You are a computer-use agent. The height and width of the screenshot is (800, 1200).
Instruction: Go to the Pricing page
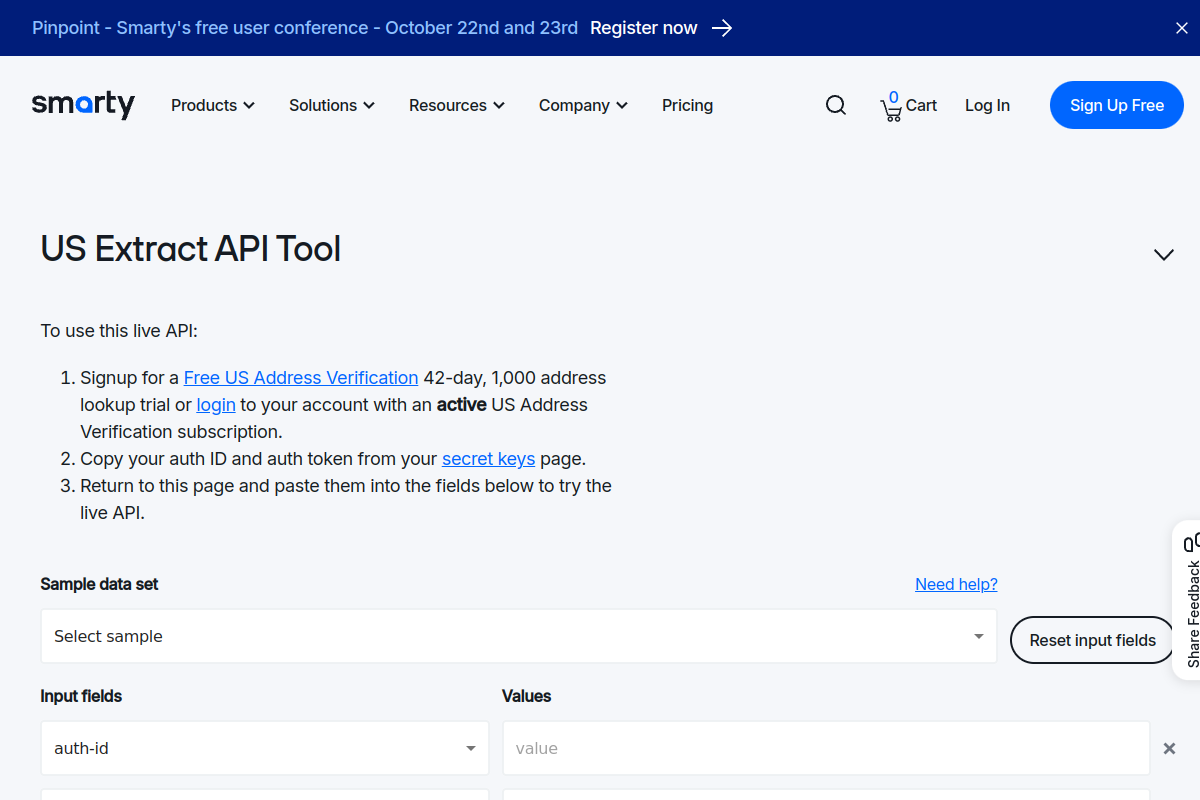coord(687,105)
